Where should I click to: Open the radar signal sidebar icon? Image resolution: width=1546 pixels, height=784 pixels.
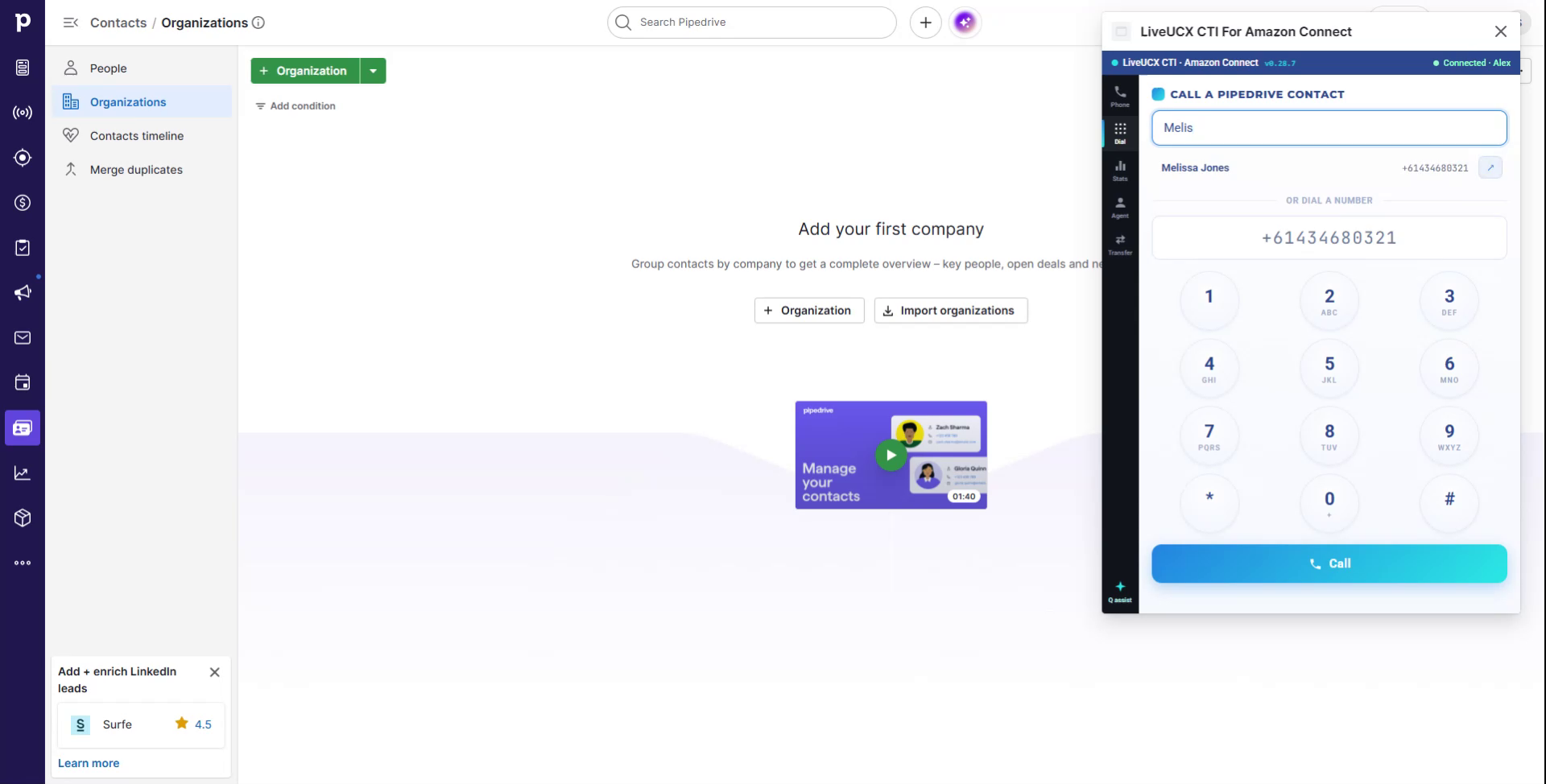(23, 113)
